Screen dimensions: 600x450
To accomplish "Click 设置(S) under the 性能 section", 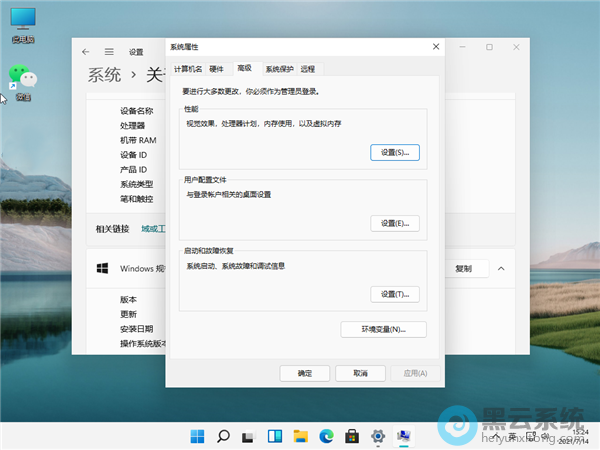I will (x=394, y=152).
